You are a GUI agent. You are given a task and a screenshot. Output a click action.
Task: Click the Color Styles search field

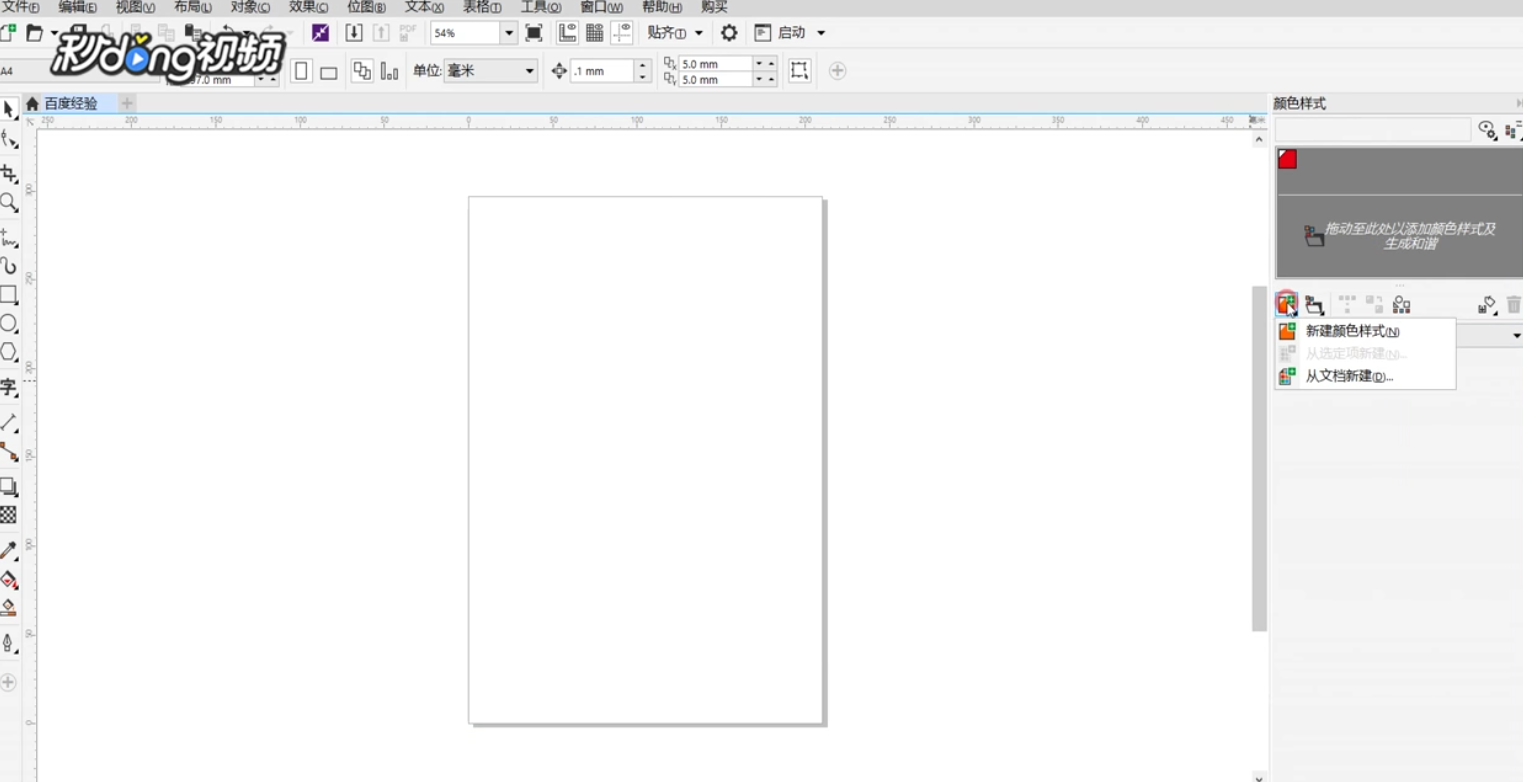1372,130
